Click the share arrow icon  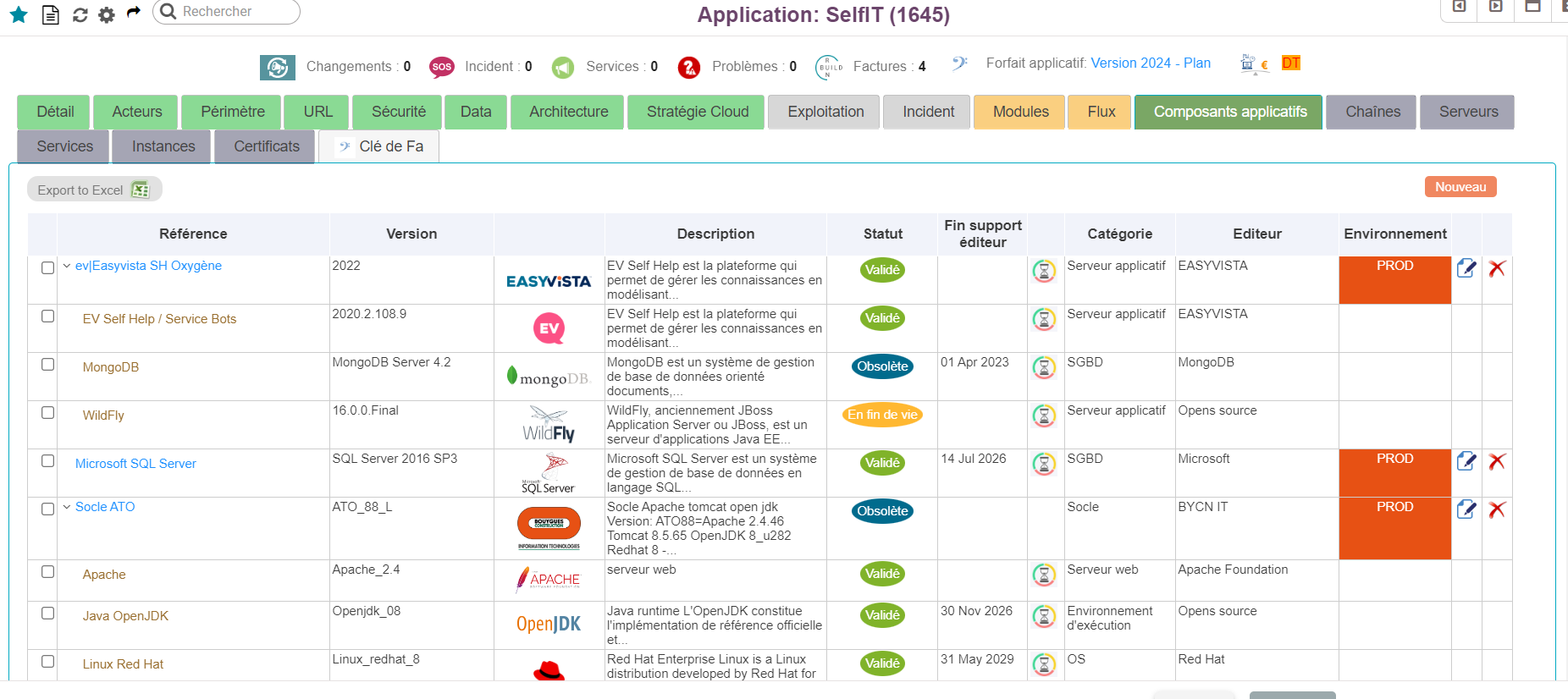(133, 13)
